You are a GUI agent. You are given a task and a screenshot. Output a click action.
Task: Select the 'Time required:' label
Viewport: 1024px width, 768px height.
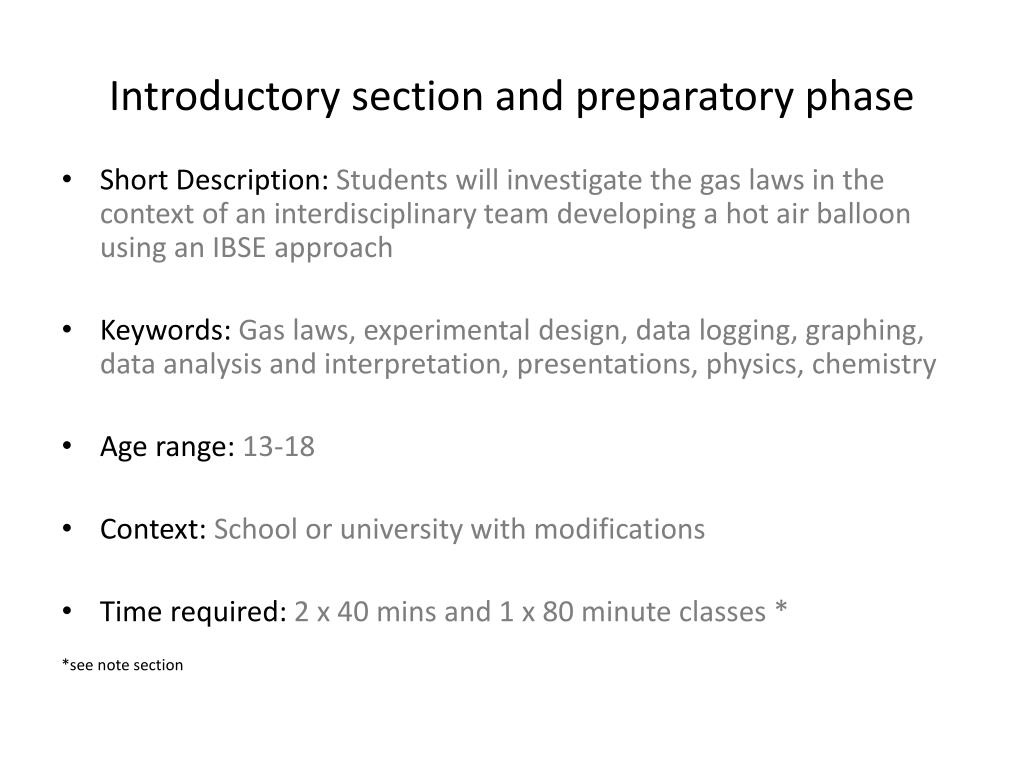click(194, 611)
